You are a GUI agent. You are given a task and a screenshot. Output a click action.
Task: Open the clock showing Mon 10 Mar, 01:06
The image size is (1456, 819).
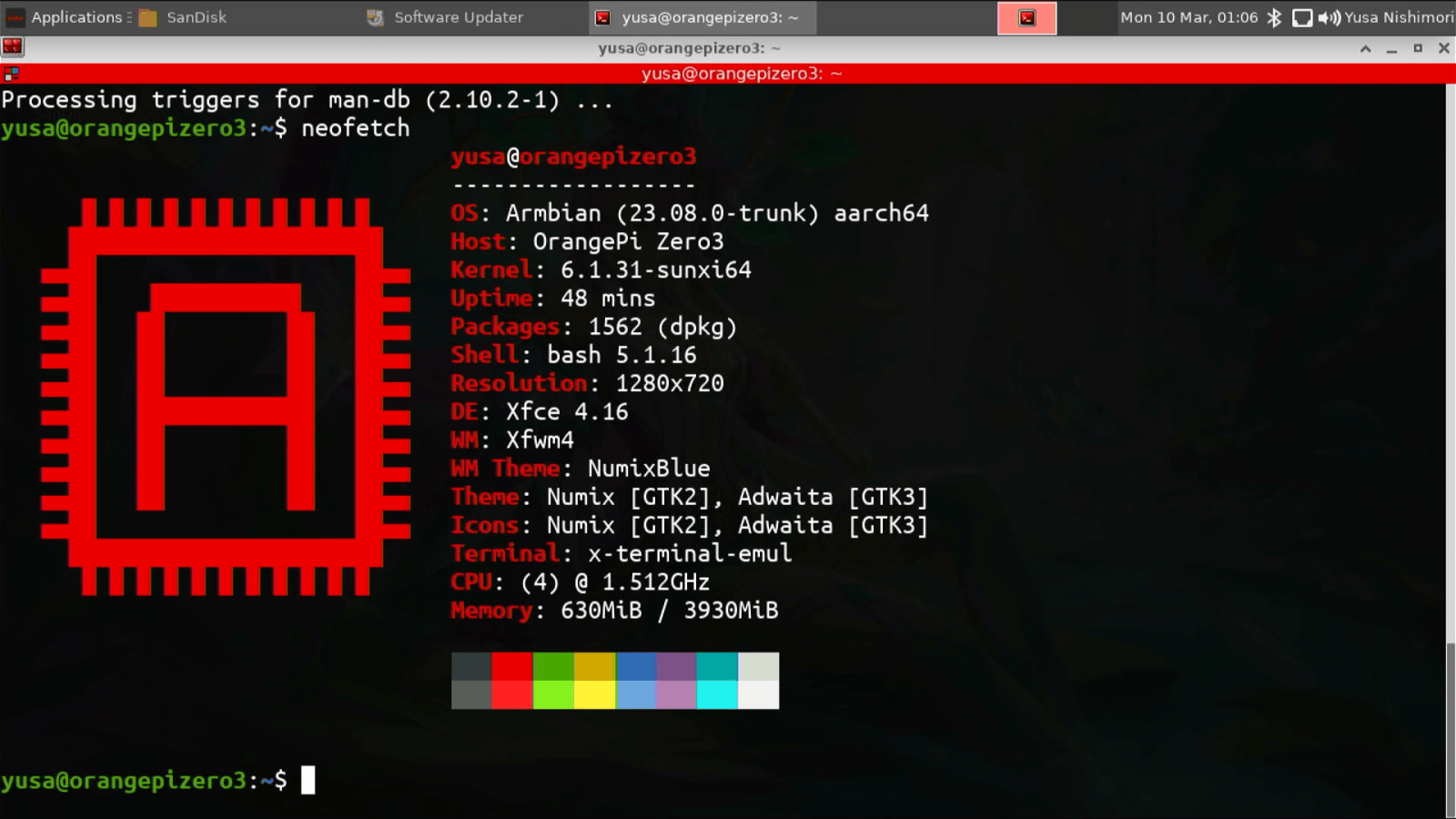click(1188, 17)
